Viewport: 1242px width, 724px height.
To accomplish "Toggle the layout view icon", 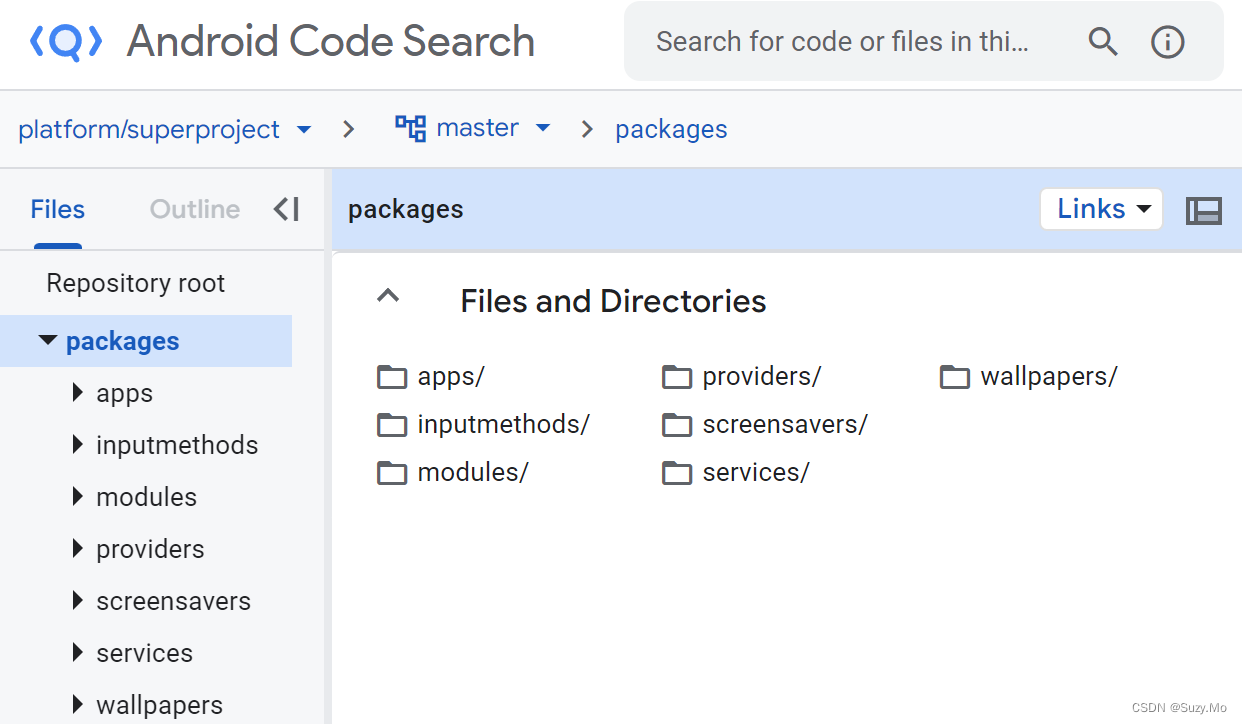I will click(1204, 210).
